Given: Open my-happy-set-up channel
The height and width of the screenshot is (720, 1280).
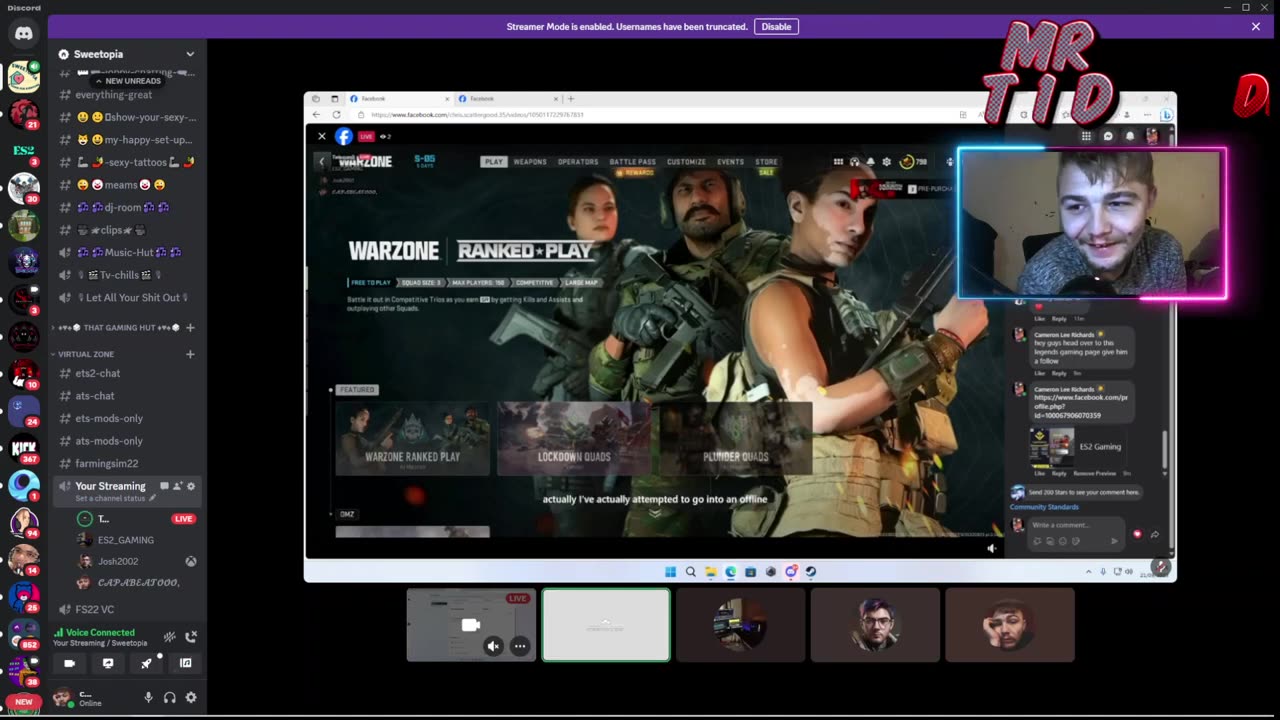Looking at the screenshot, I should [127, 140].
